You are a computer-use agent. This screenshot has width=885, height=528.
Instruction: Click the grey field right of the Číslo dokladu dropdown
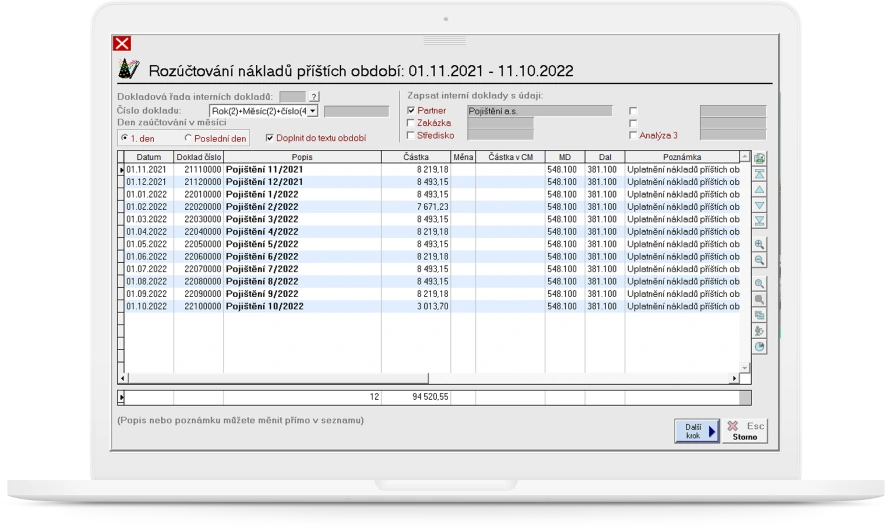pyautogui.click(x=357, y=111)
